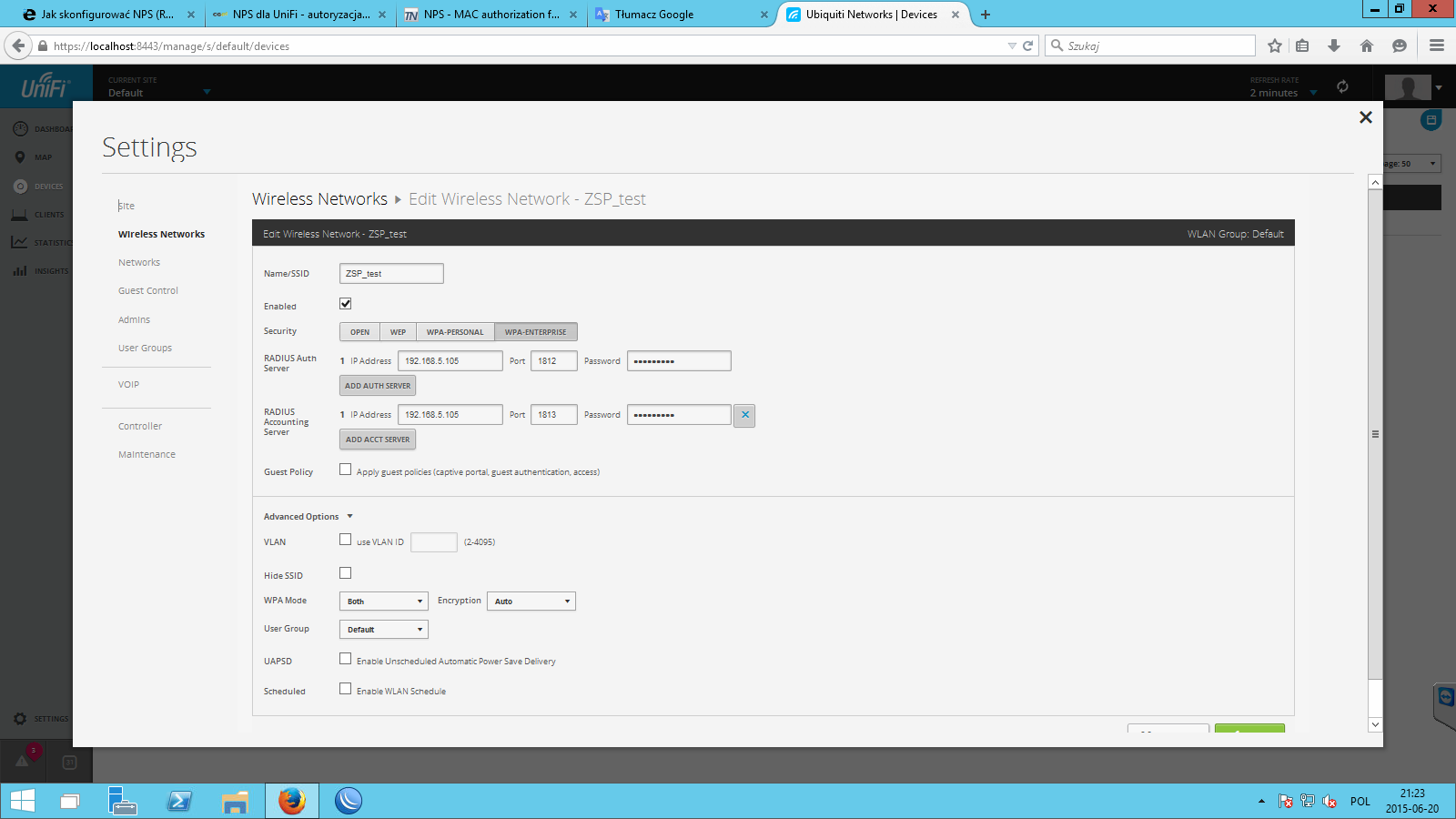The height and width of the screenshot is (819, 1456).
Task: Click the RADIUS Auth IP Address field
Action: tap(450, 361)
